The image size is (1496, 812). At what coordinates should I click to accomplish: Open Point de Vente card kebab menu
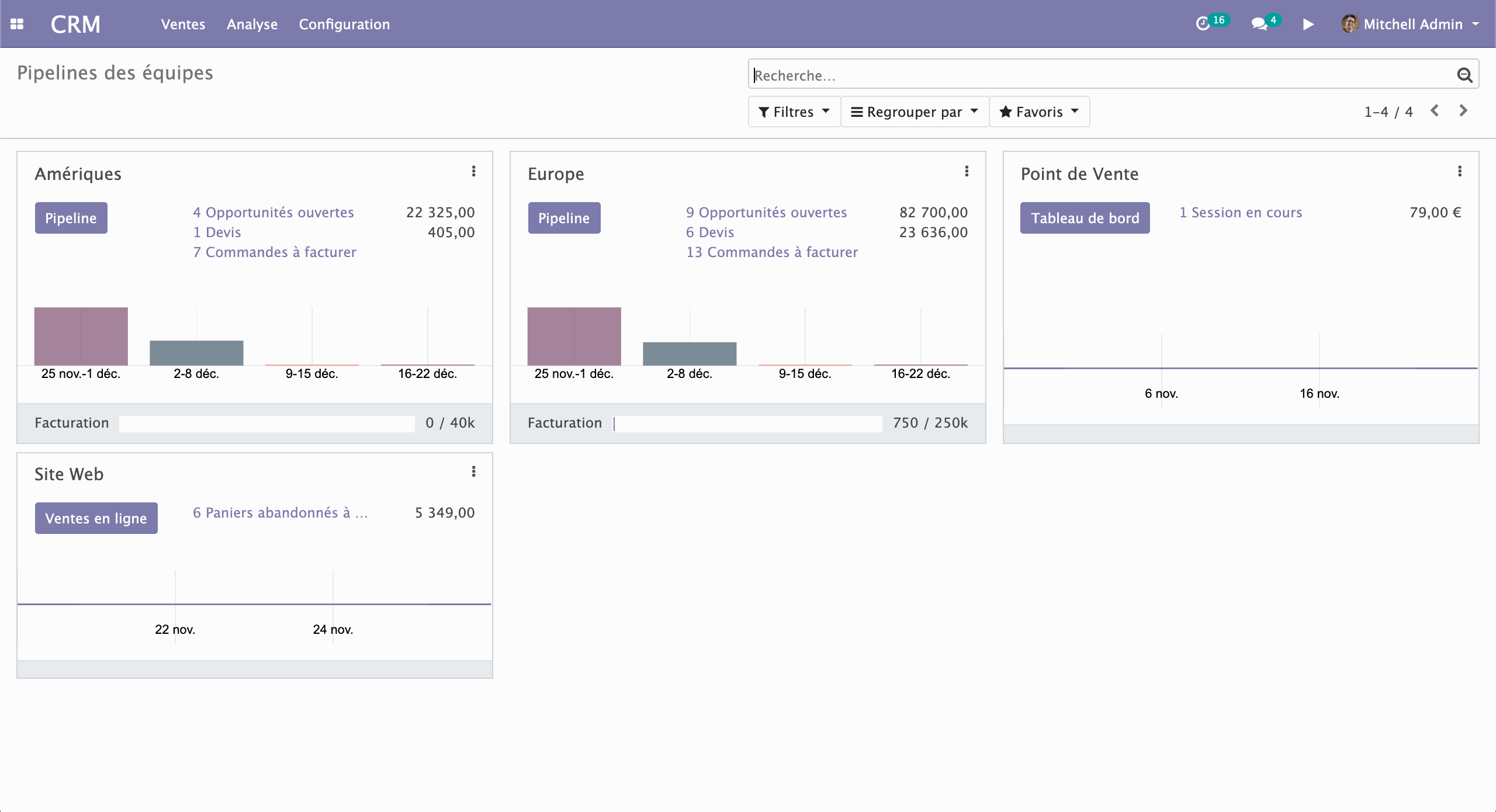[1460, 171]
